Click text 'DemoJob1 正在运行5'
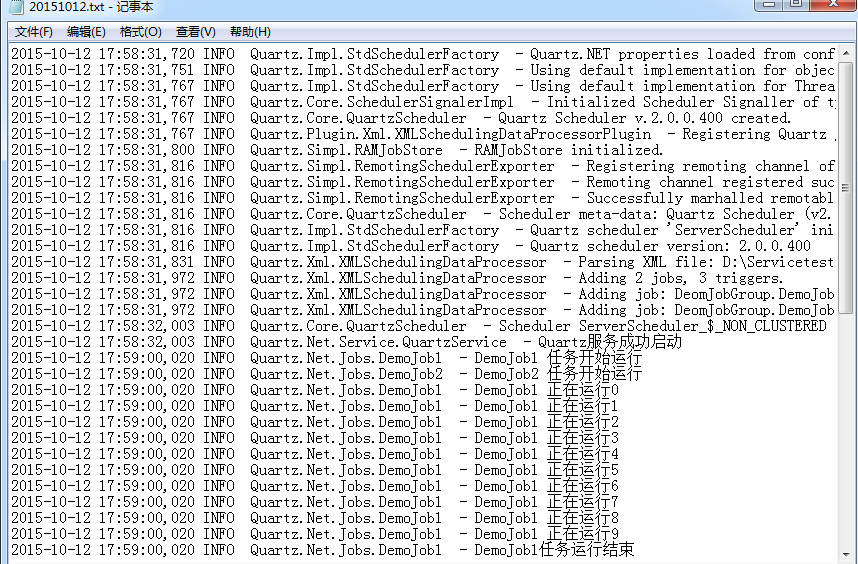 [547, 470]
